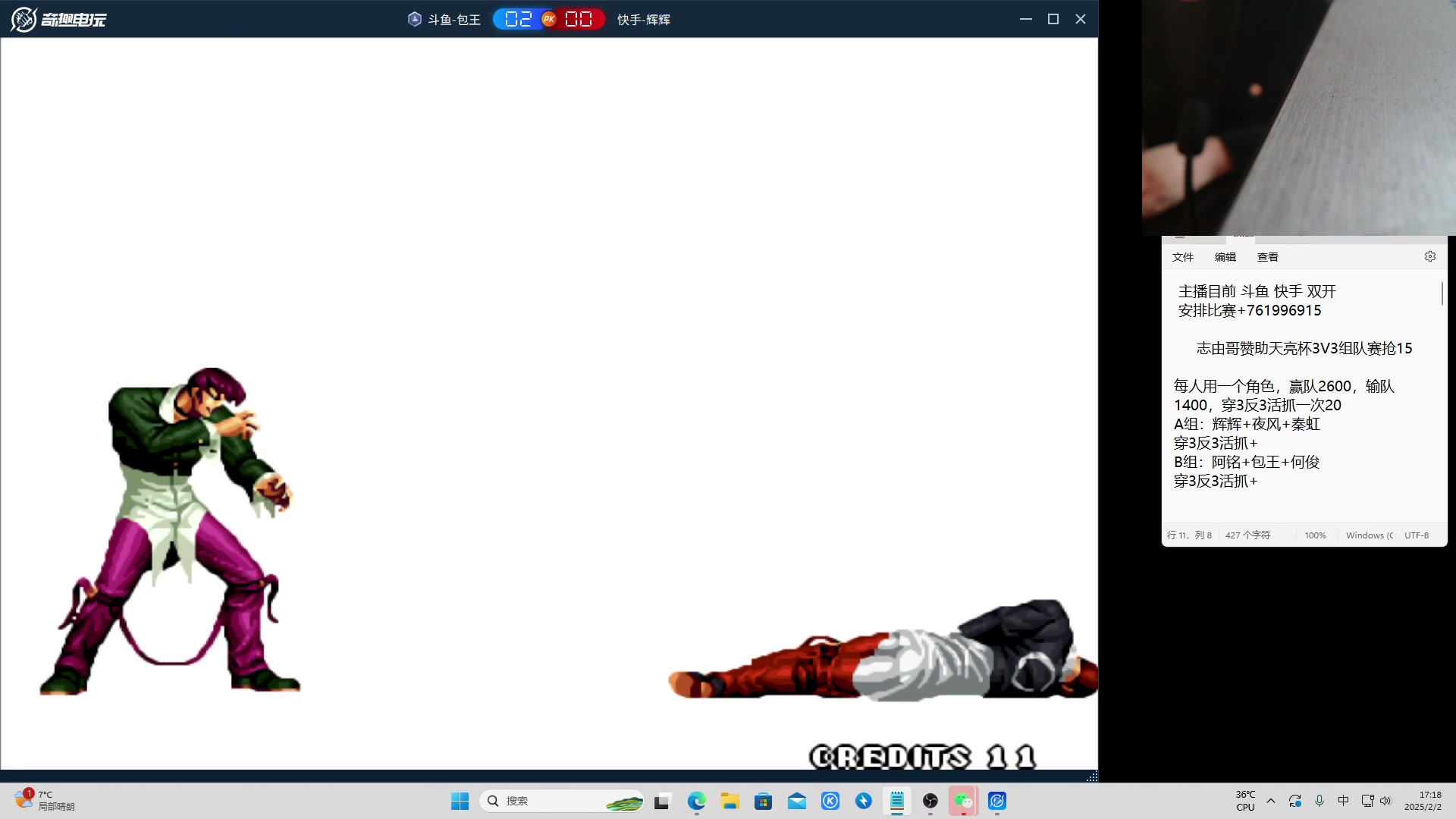Click the 427 个字符 status entry
Viewport: 1456px width, 819px height.
tap(1247, 535)
